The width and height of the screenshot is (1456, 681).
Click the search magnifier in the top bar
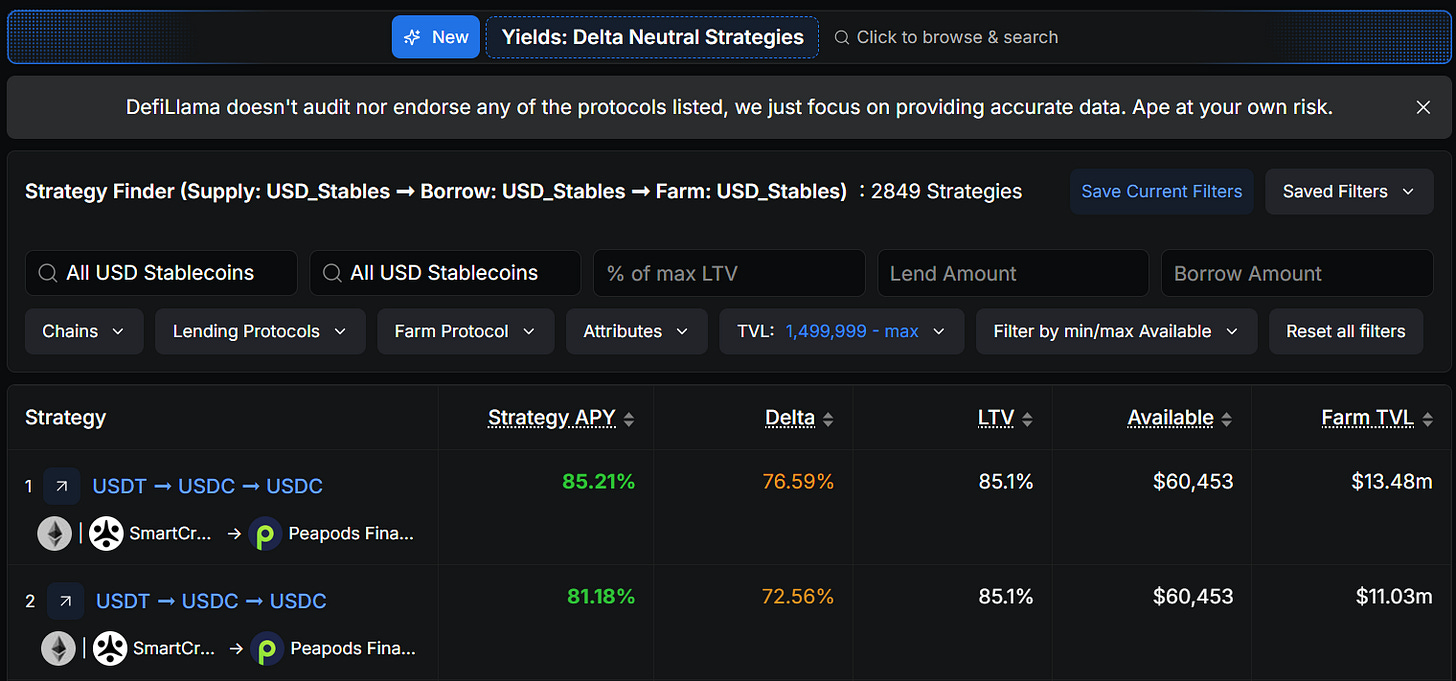843,37
